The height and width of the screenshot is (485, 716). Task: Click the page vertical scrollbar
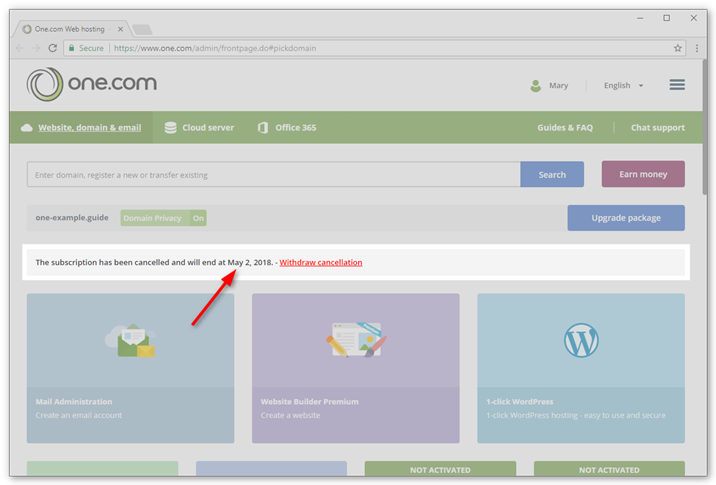pyautogui.click(x=705, y=128)
